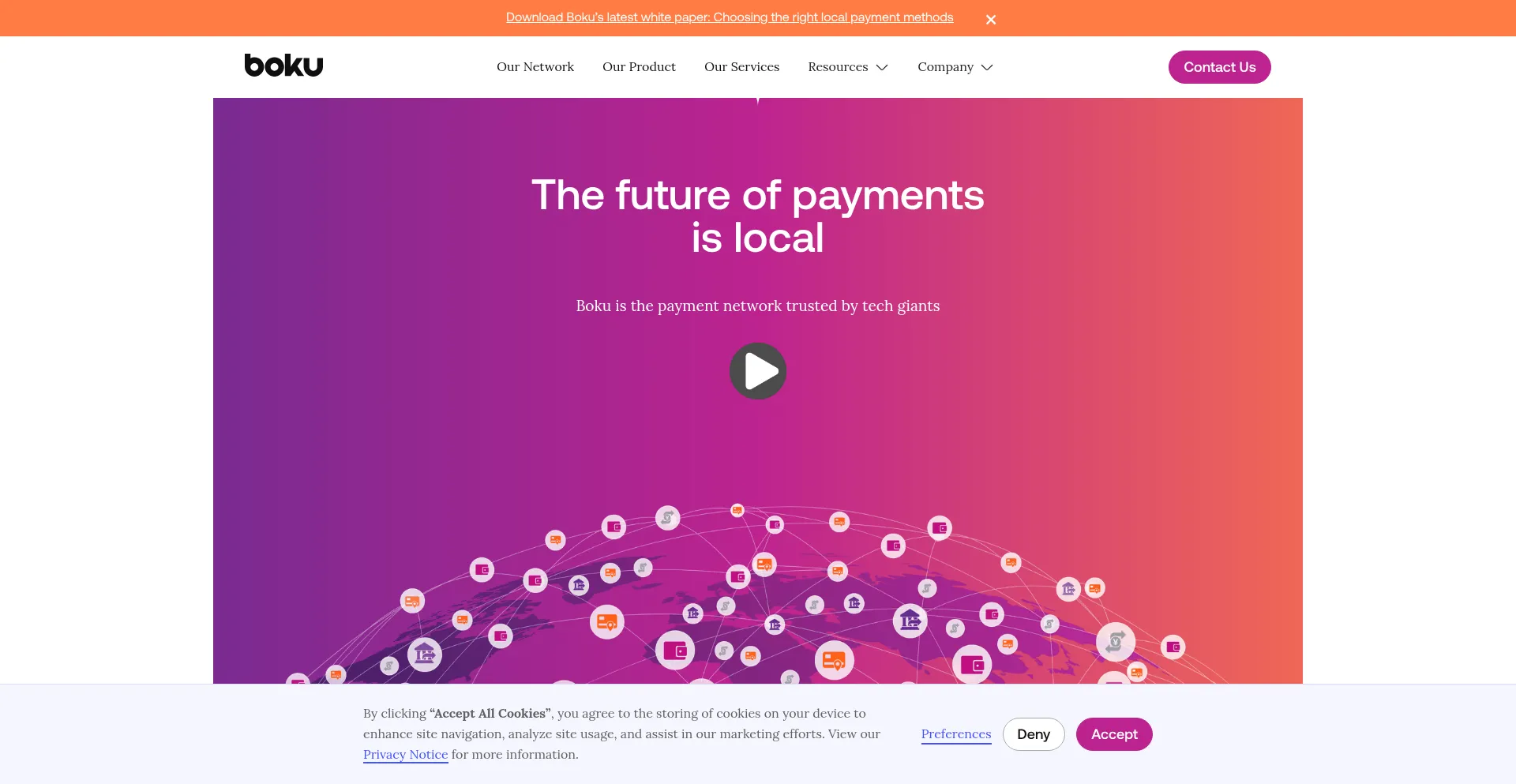
Task: Download Boku's latest white paper link
Action: click(730, 17)
